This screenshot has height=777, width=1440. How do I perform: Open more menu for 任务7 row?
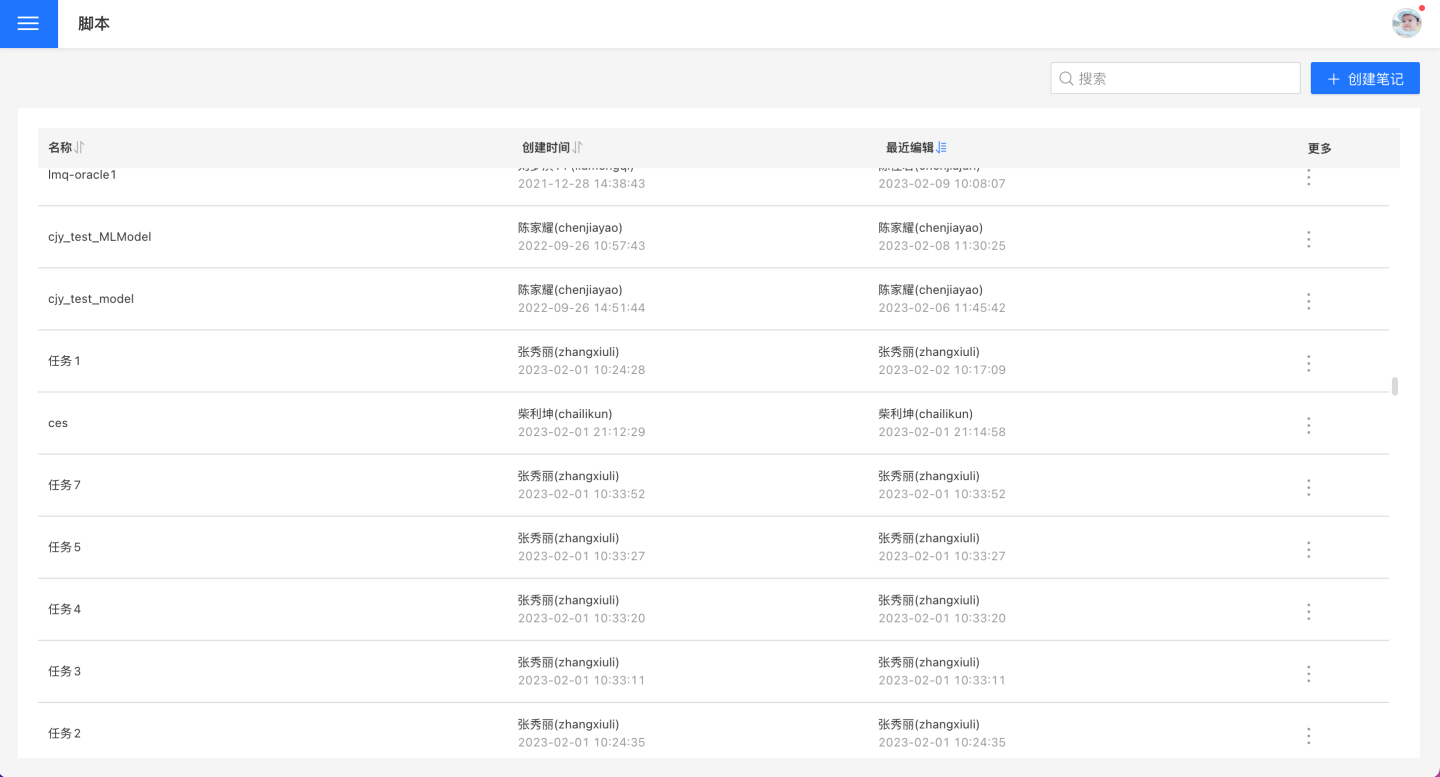pyautogui.click(x=1308, y=487)
